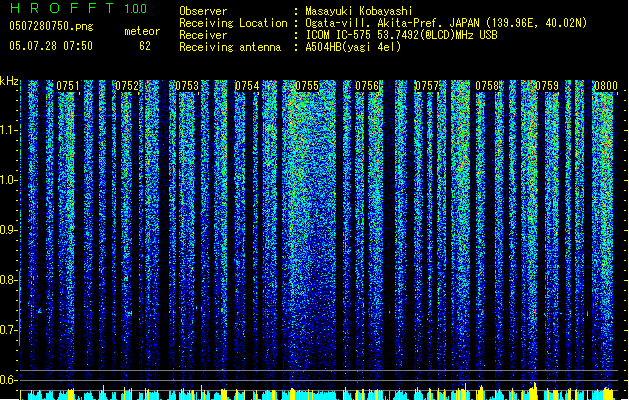Click the 0.7 frequency axis label
629x400 pixels.
click(x=9, y=330)
